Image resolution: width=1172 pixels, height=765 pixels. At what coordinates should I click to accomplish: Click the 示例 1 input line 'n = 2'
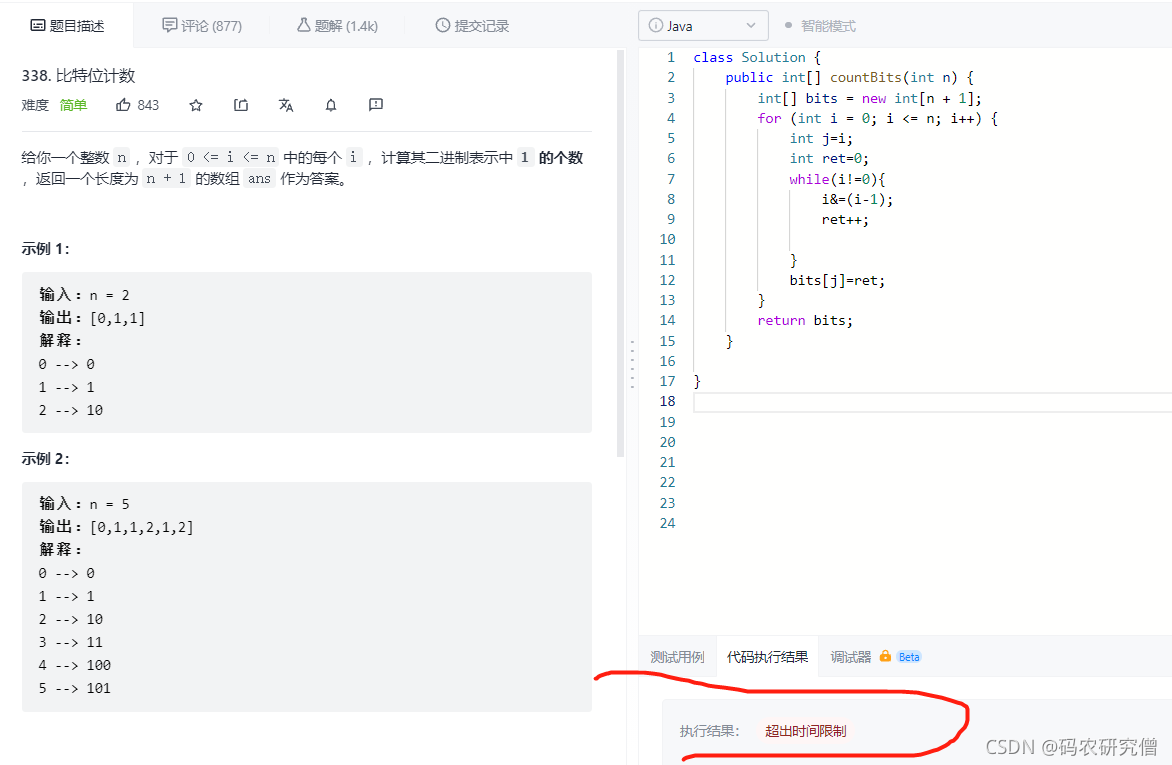(x=84, y=295)
